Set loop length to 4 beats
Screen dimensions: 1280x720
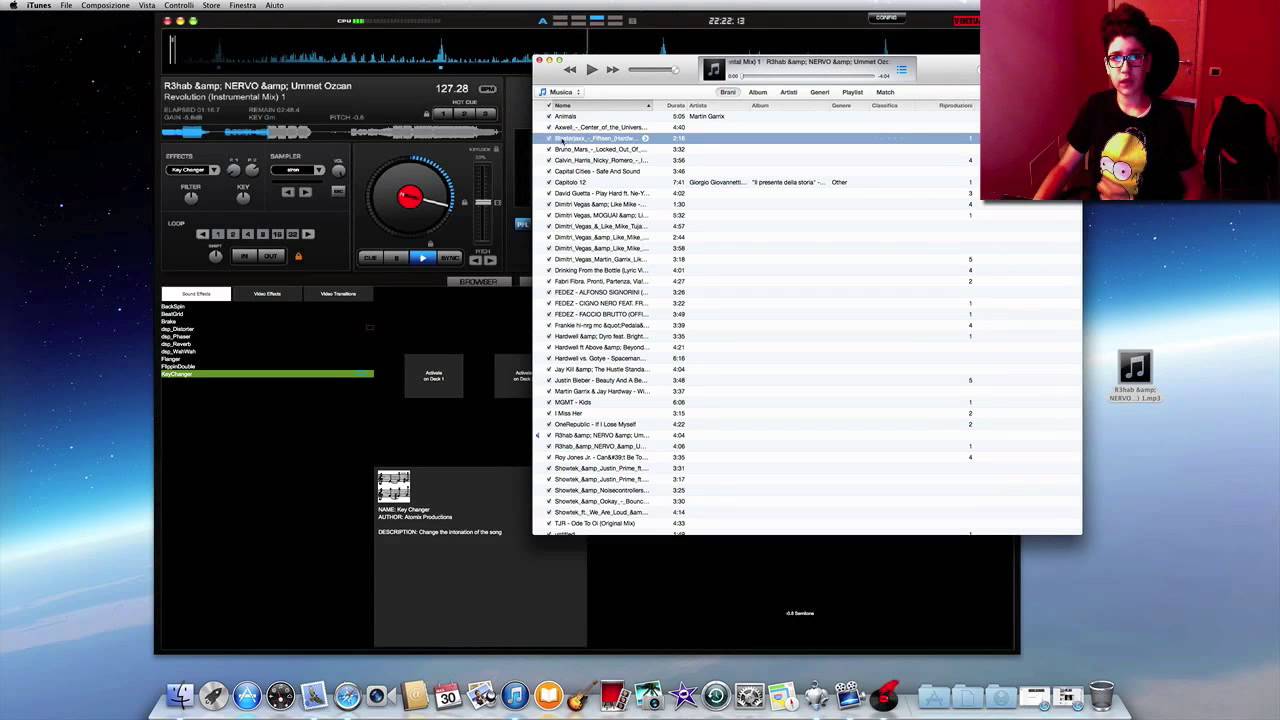tap(248, 234)
